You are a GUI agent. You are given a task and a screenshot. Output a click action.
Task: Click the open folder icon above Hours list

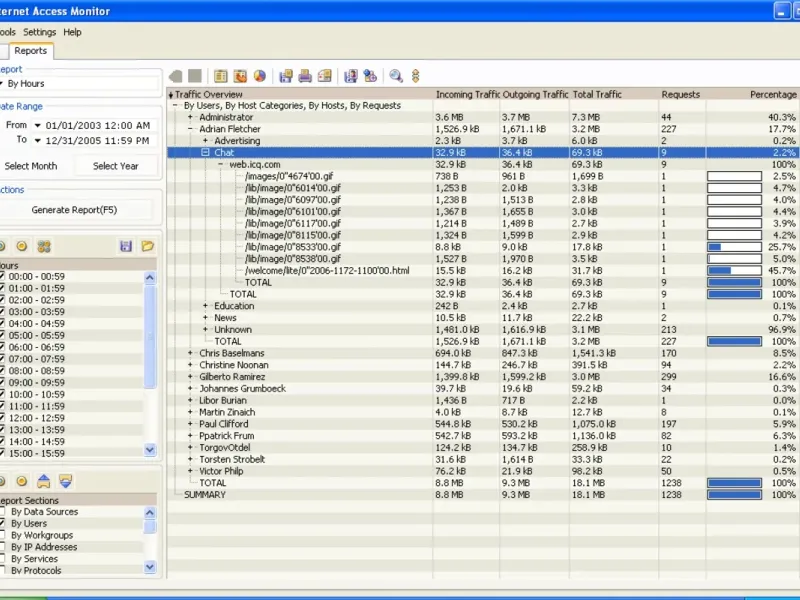[147, 246]
